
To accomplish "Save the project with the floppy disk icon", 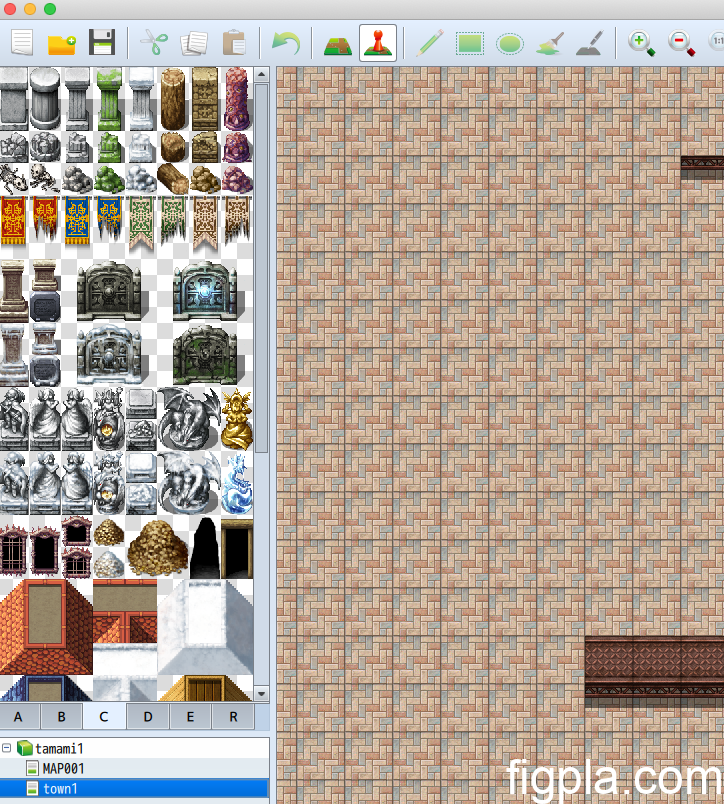I will (x=102, y=43).
